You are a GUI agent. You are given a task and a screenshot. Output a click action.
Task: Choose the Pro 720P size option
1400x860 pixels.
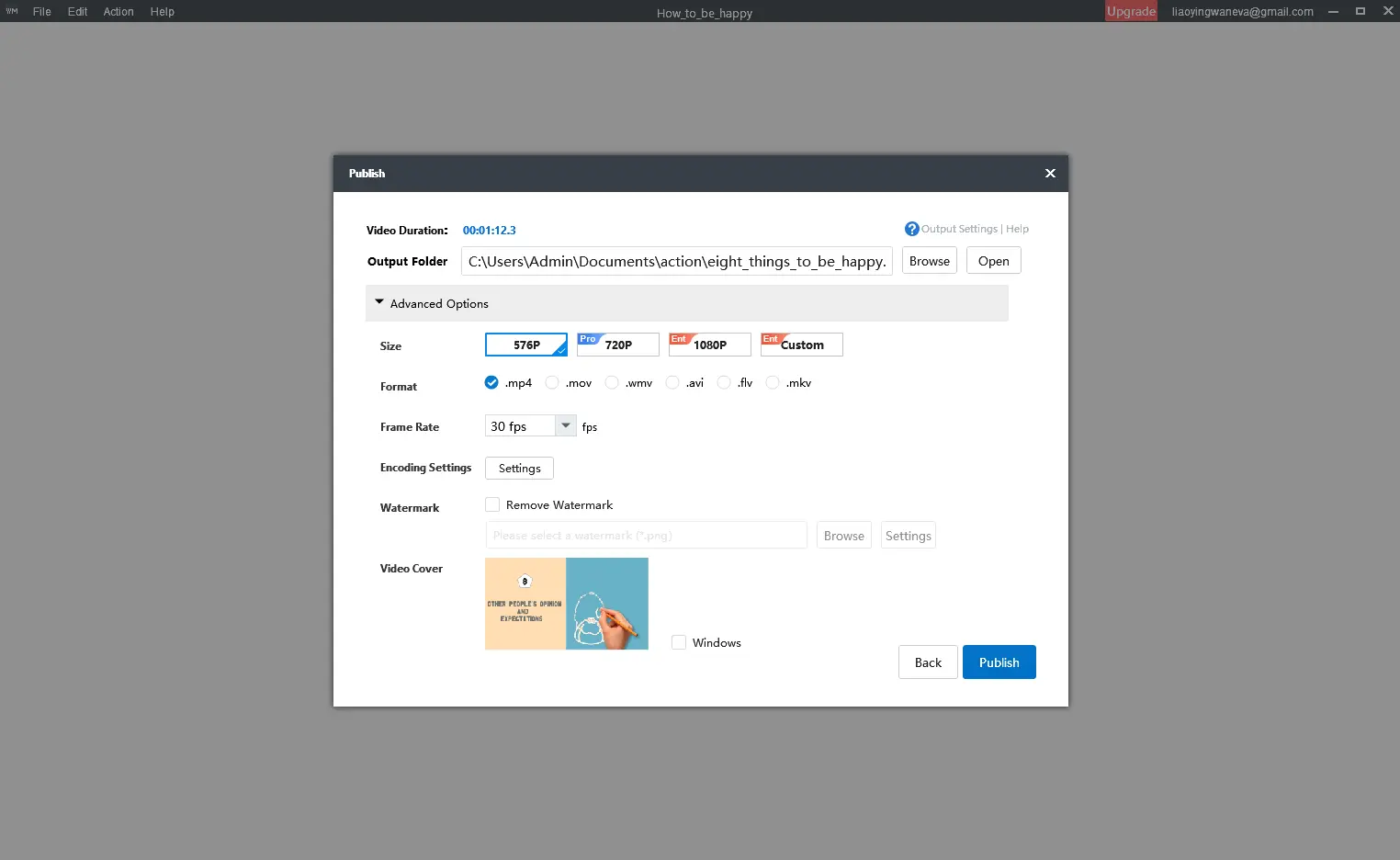click(618, 345)
